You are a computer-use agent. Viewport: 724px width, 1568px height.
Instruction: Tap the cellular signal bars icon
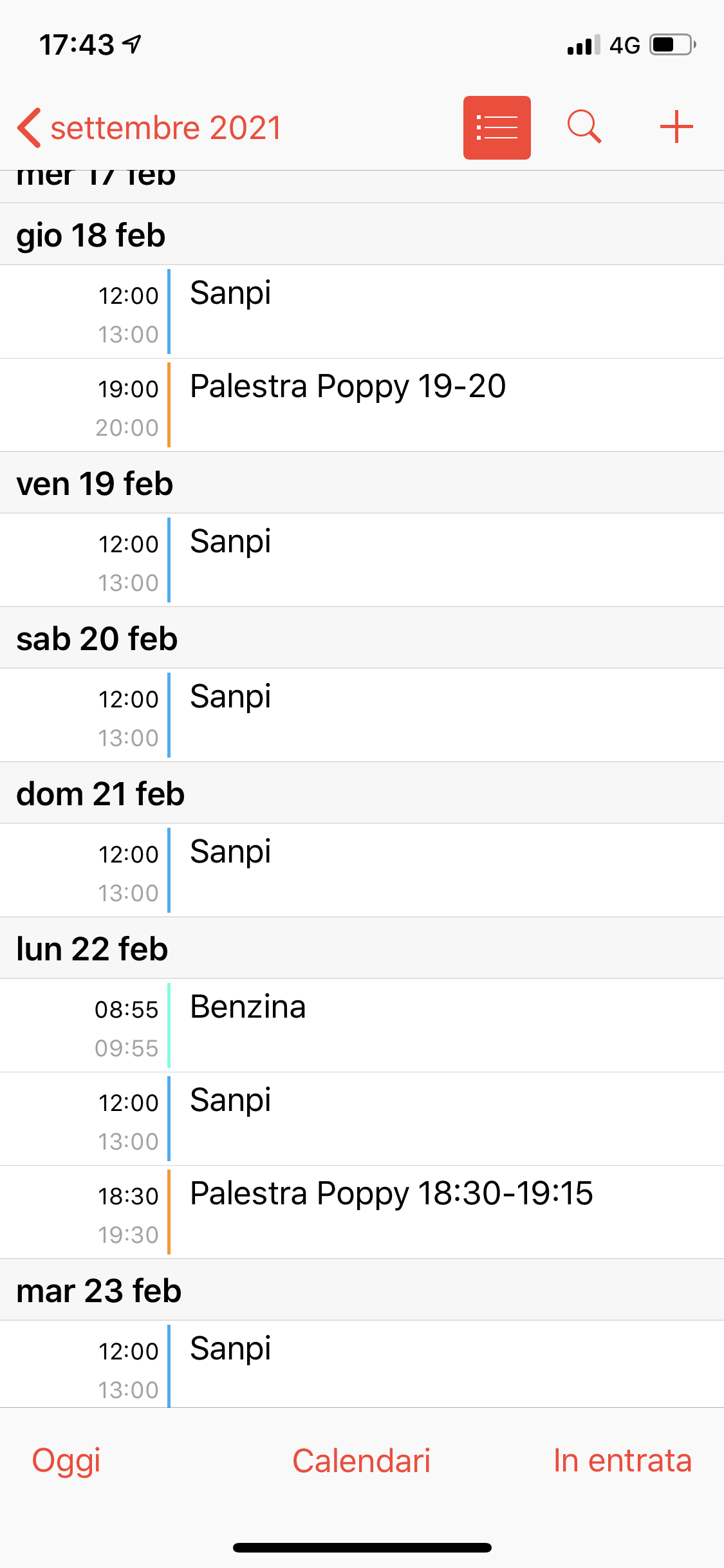point(583,45)
